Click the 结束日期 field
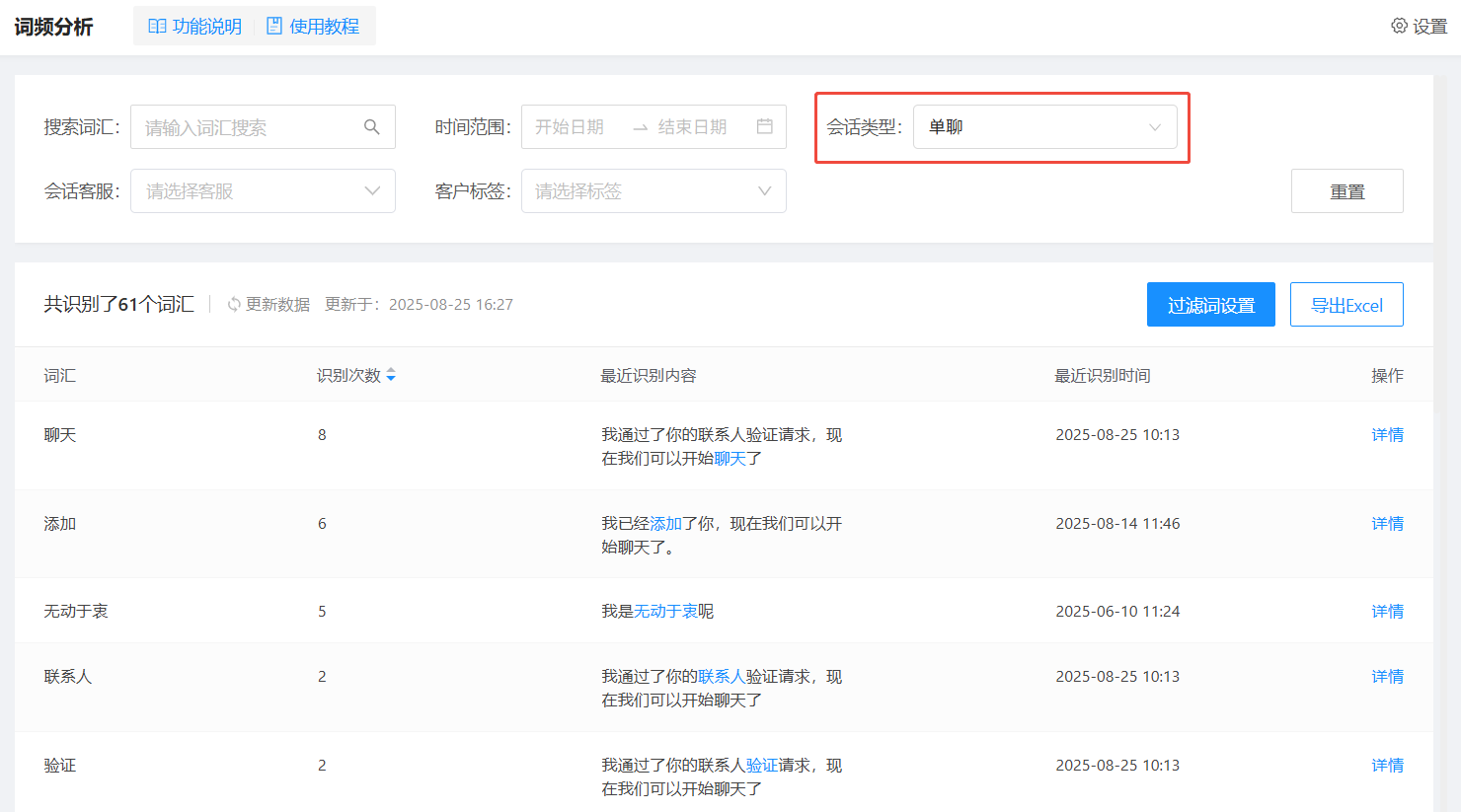 point(693,127)
